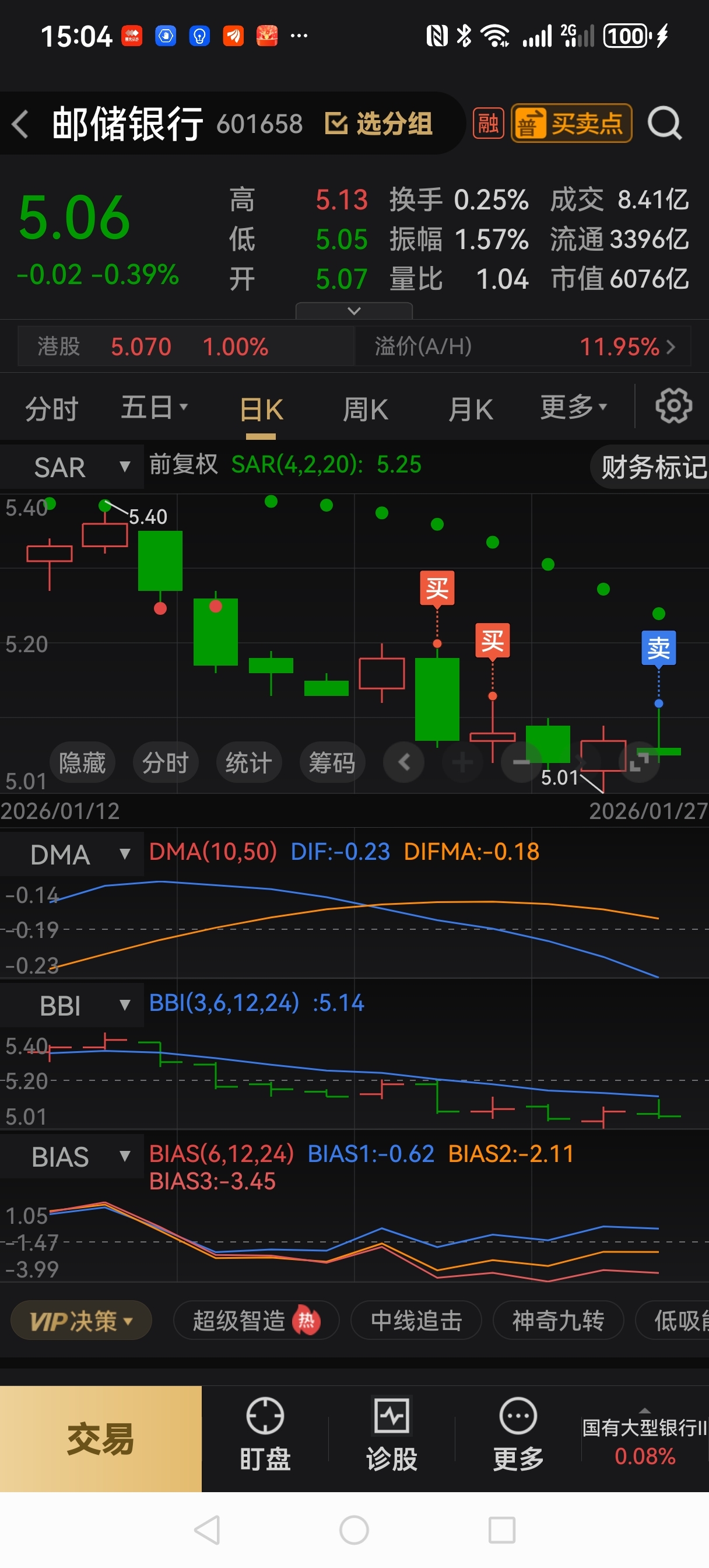
Task: Tap 换手 0.25% turnover value
Action: [x=459, y=199]
